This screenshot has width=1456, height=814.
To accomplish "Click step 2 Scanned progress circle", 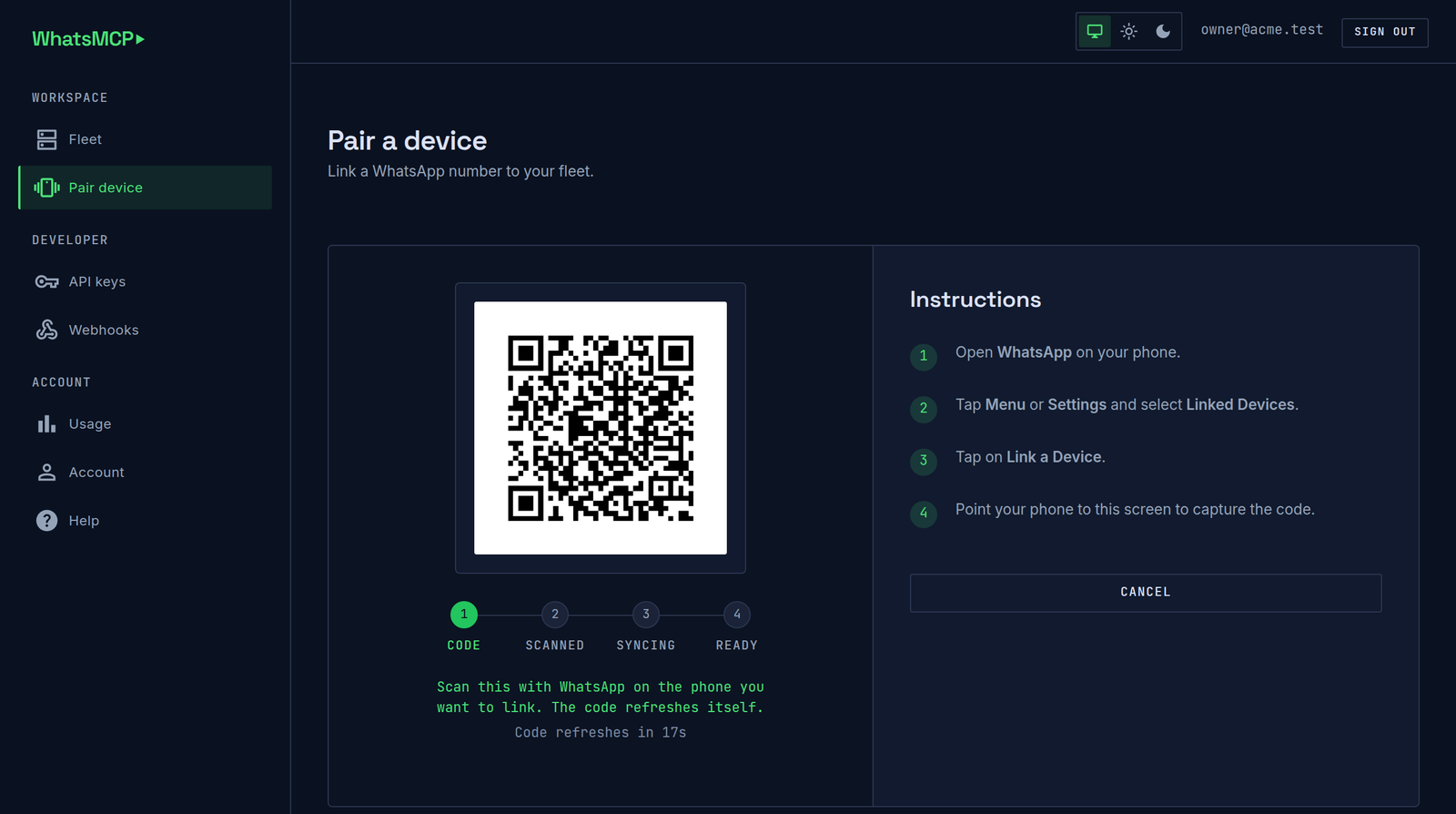I will (555, 615).
